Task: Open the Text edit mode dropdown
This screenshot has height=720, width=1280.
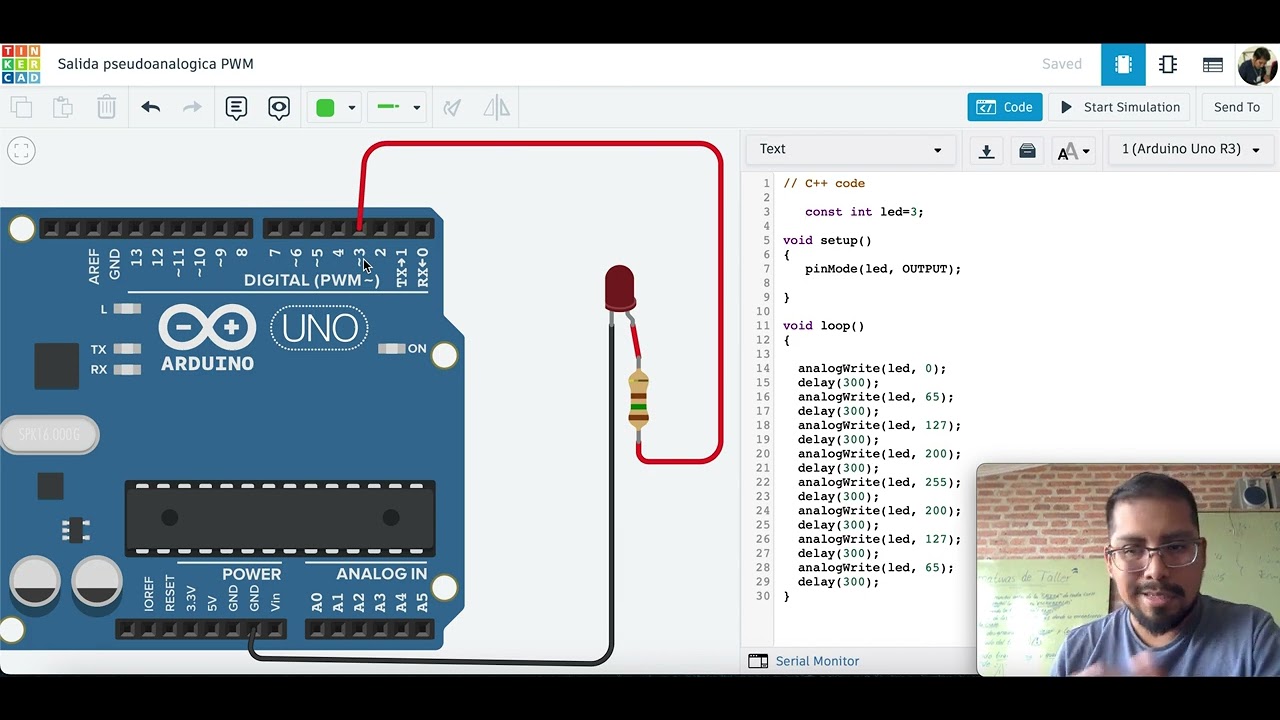Action: [x=850, y=149]
